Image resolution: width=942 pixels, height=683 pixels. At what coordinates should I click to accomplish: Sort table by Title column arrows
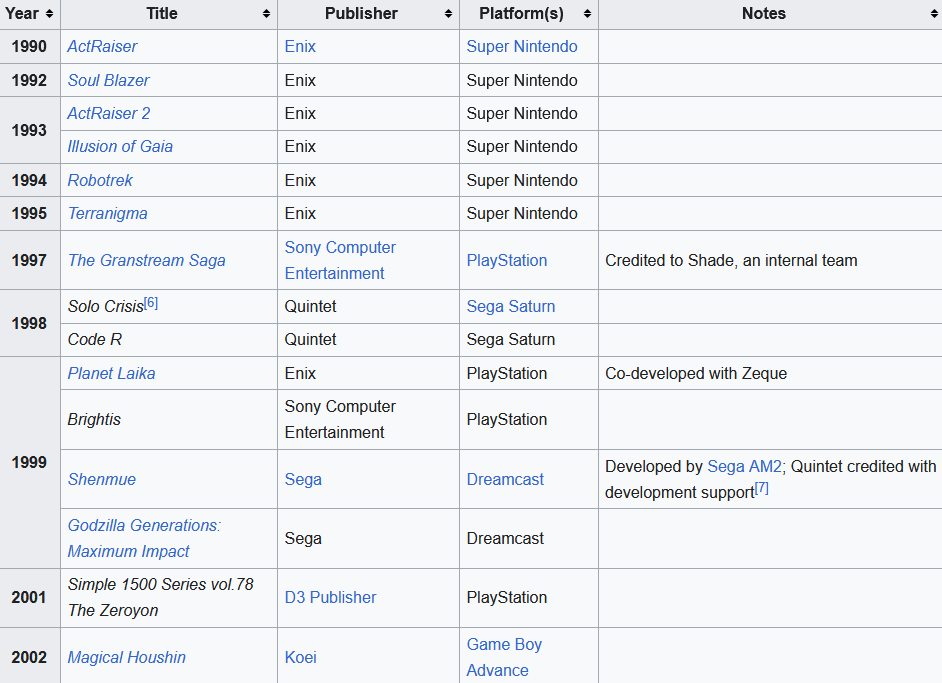tap(266, 14)
